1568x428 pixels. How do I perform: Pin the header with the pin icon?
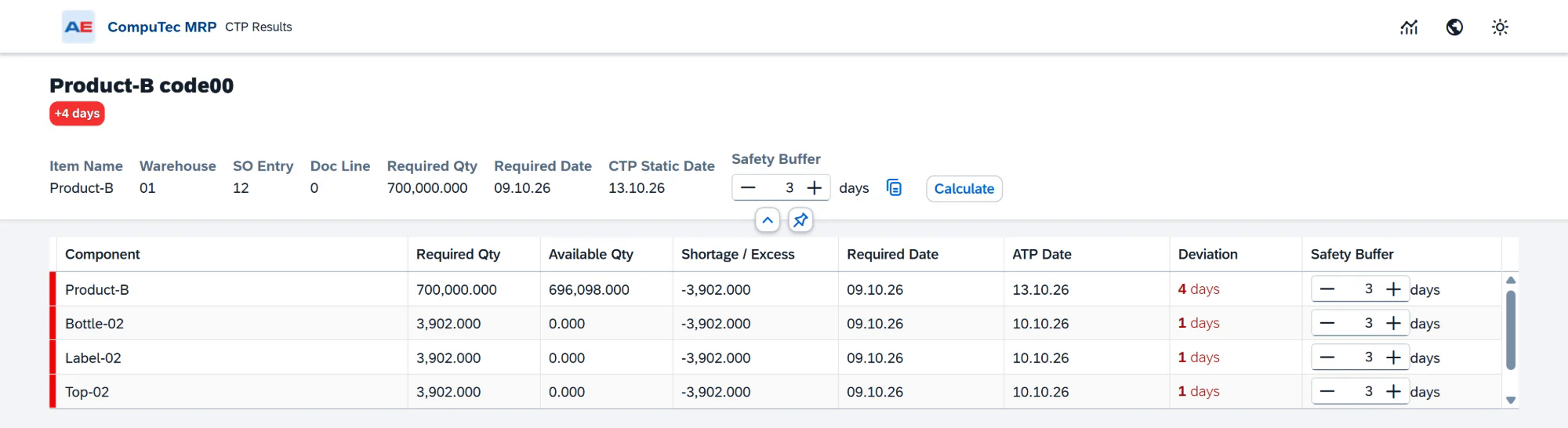(800, 220)
